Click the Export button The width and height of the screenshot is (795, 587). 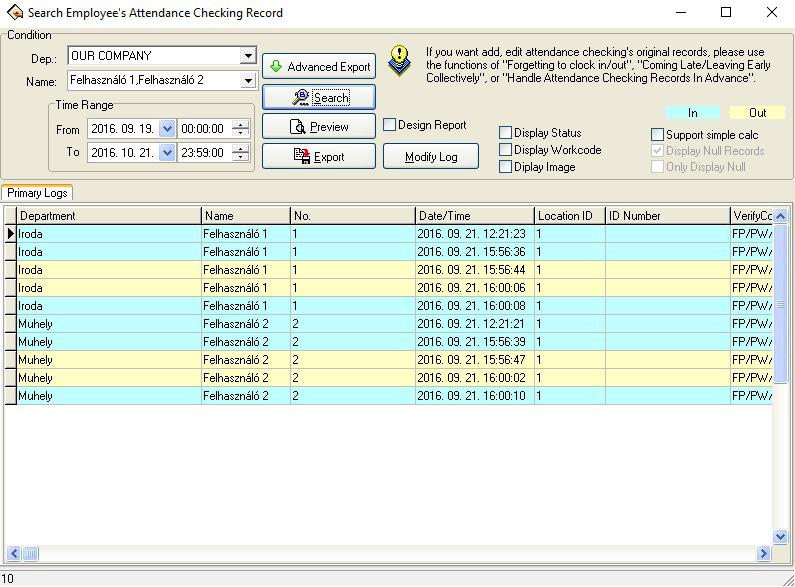pyautogui.click(x=319, y=156)
